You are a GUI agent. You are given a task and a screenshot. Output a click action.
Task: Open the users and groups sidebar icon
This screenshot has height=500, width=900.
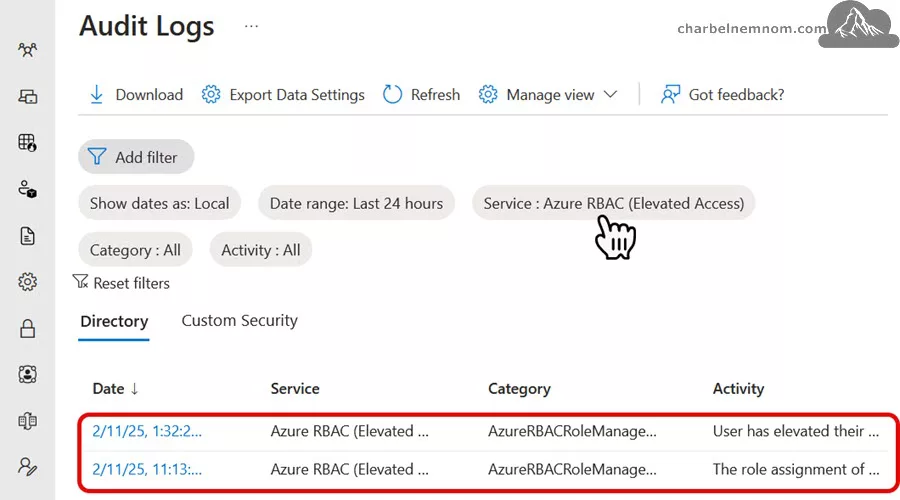point(27,50)
